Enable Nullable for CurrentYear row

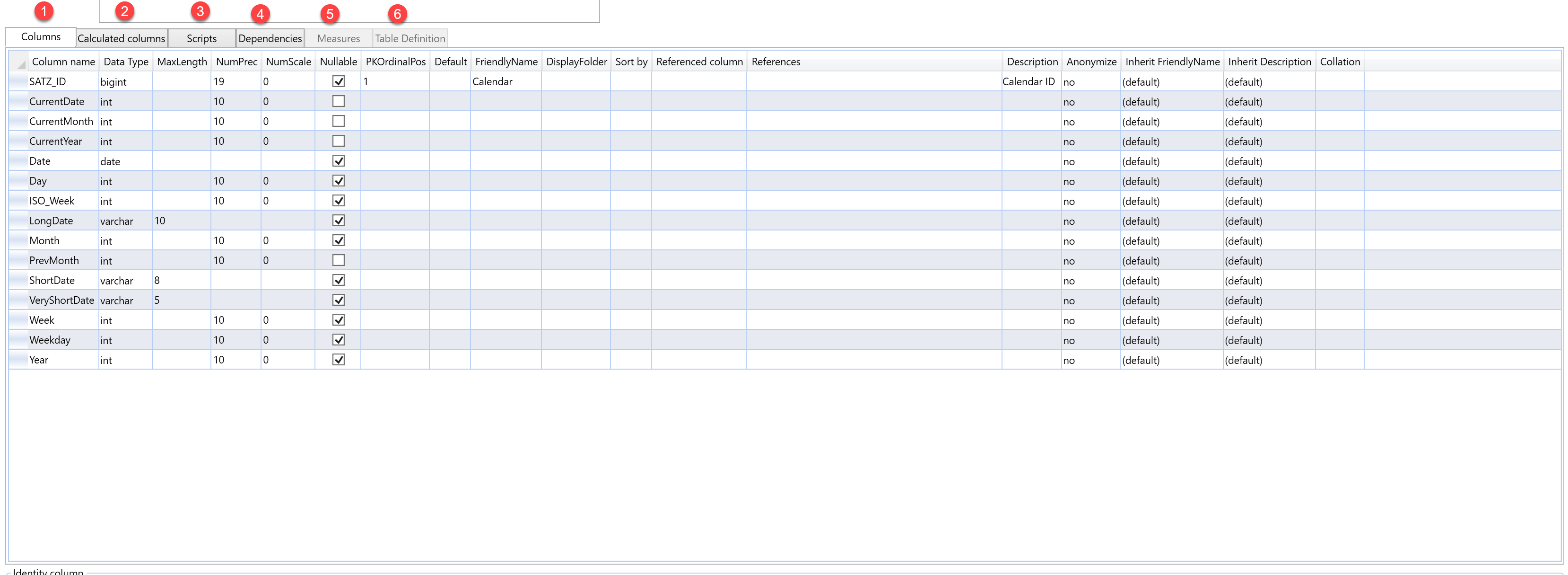pos(339,142)
